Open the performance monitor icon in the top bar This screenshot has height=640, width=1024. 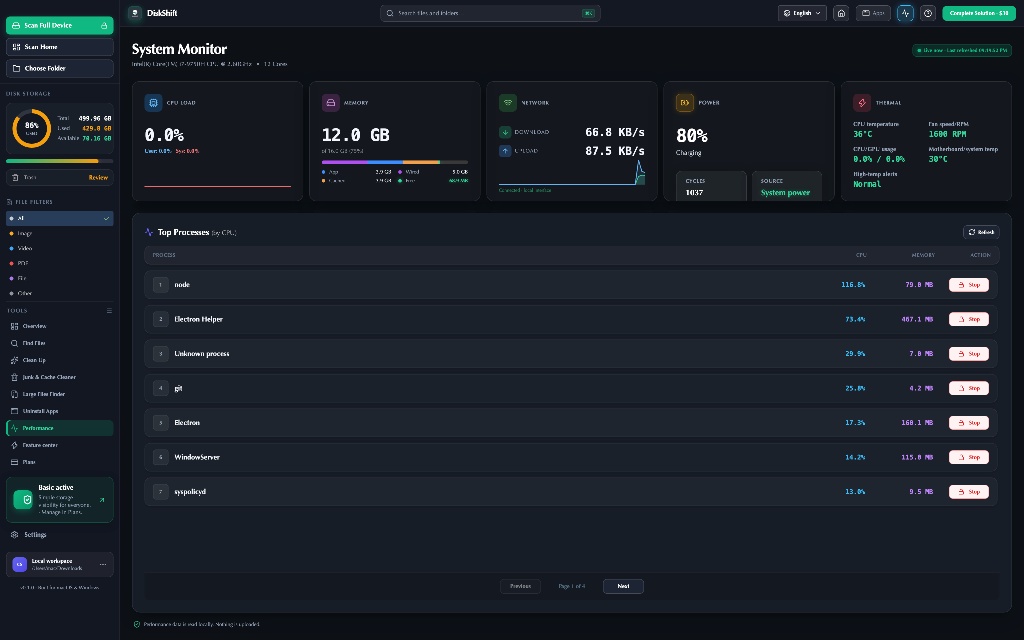pyautogui.click(x=905, y=13)
